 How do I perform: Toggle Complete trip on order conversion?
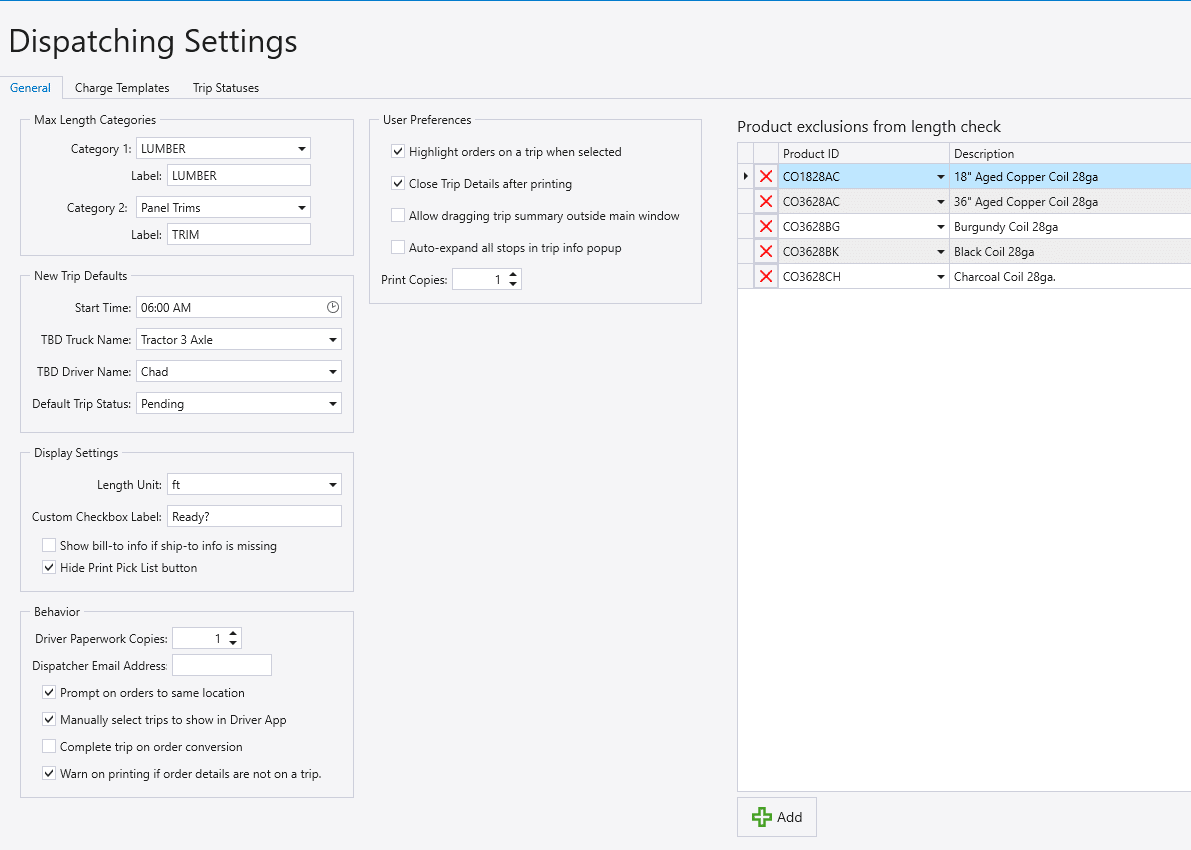[49, 747]
